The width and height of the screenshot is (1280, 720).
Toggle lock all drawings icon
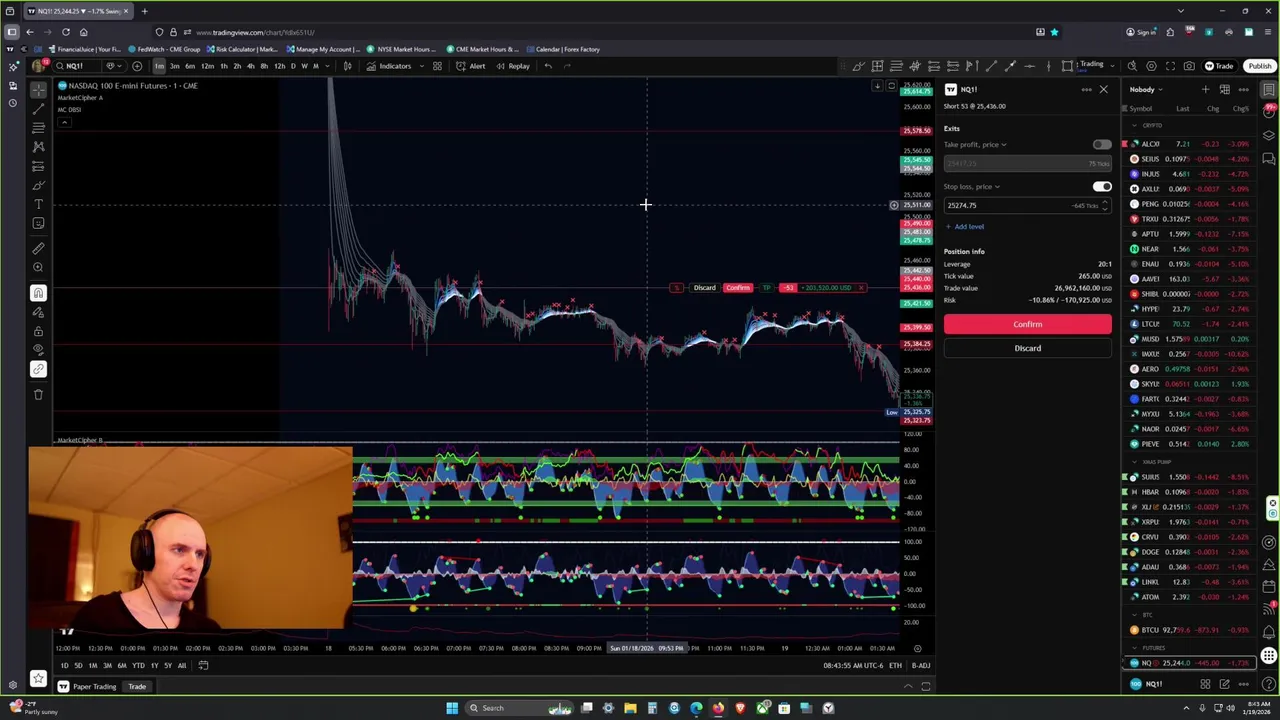(38, 331)
